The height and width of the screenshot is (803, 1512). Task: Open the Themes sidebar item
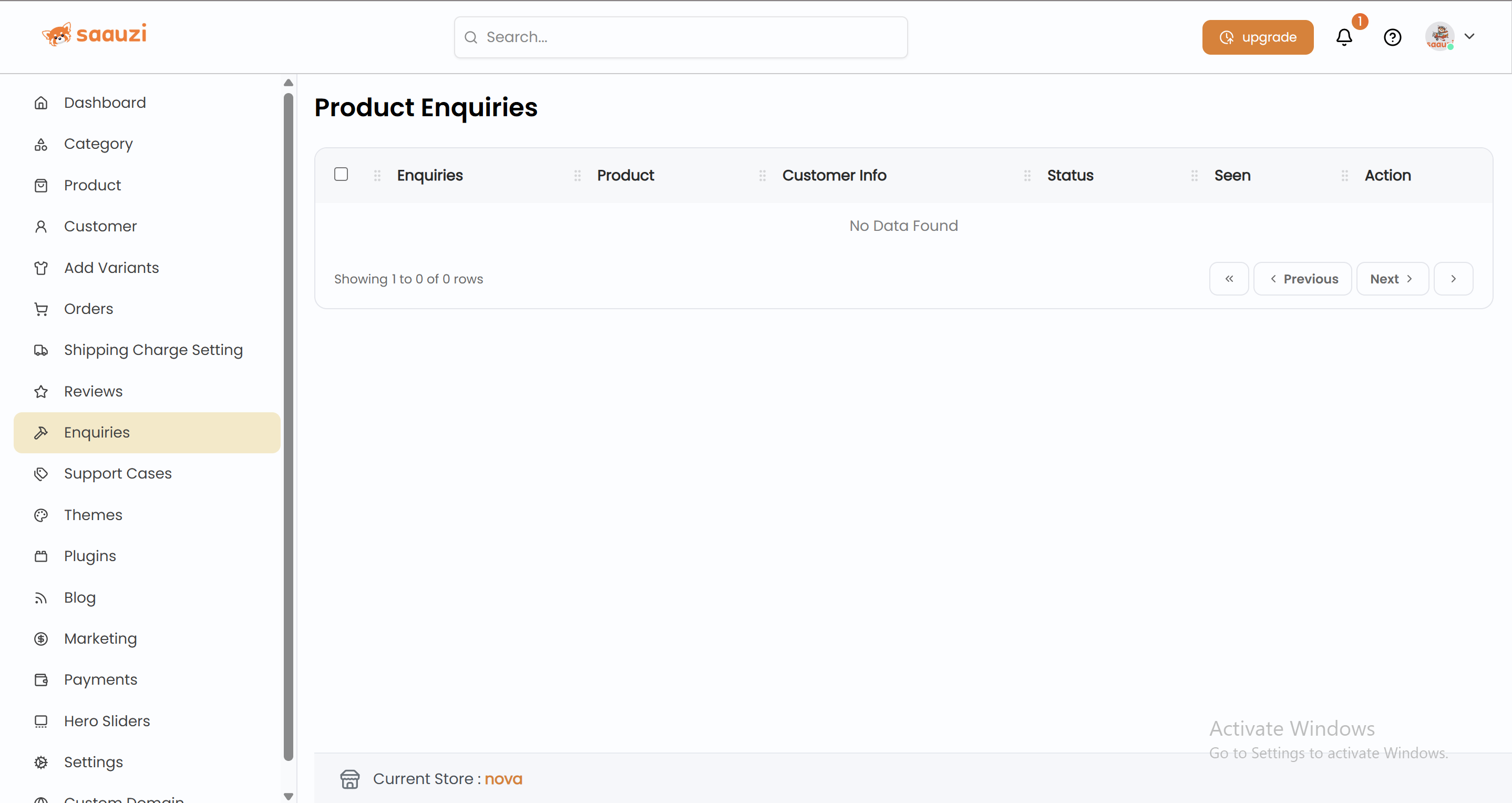pos(92,515)
